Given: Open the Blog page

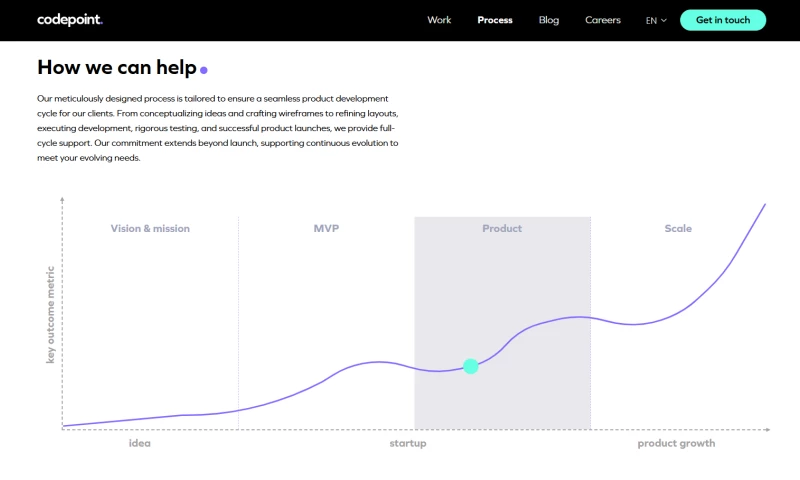Looking at the screenshot, I should tap(549, 20).
